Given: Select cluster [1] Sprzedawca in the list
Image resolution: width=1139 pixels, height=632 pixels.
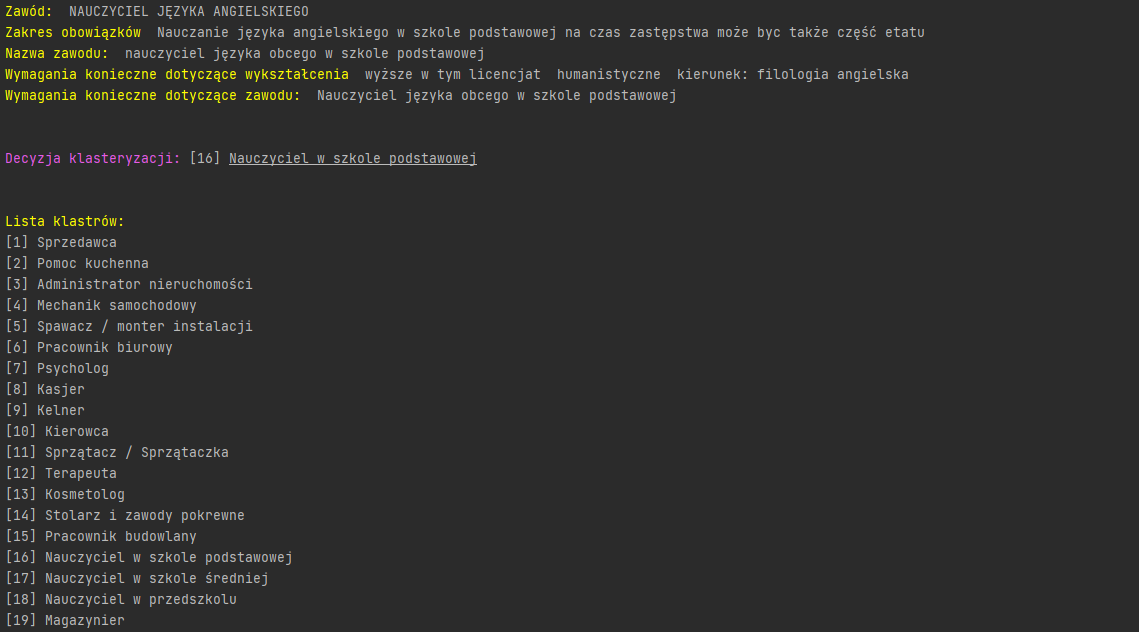Looking at the screenshot, I should tap(76, 243).
